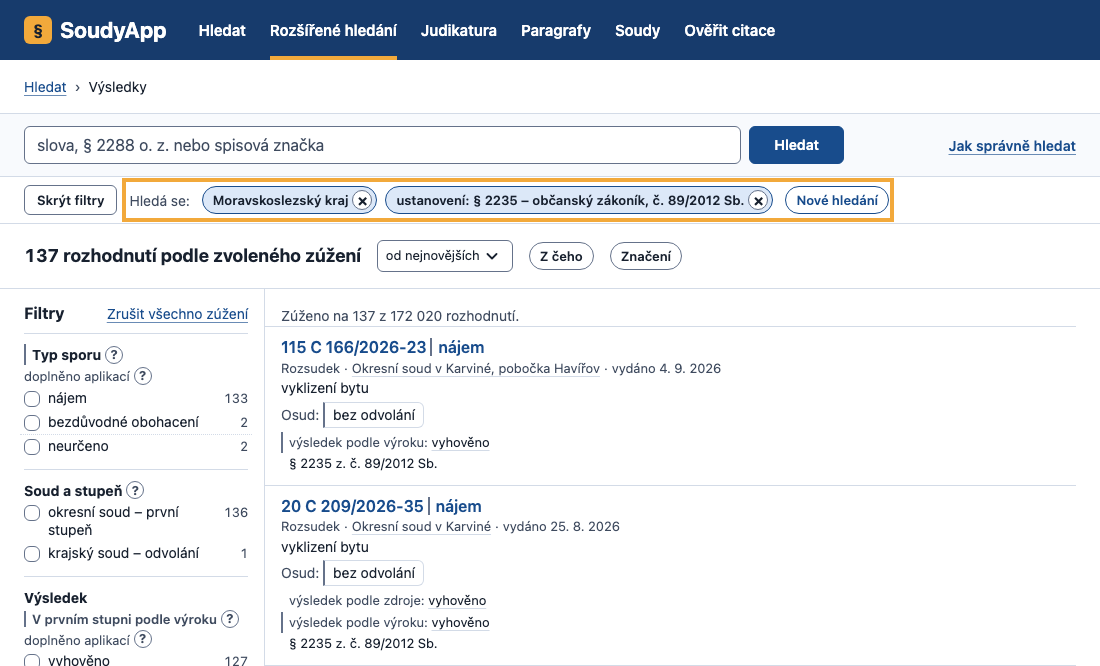
Task: Click bez odvolání tag under 20 C 209/2026-35
Action: pos(374,573)
